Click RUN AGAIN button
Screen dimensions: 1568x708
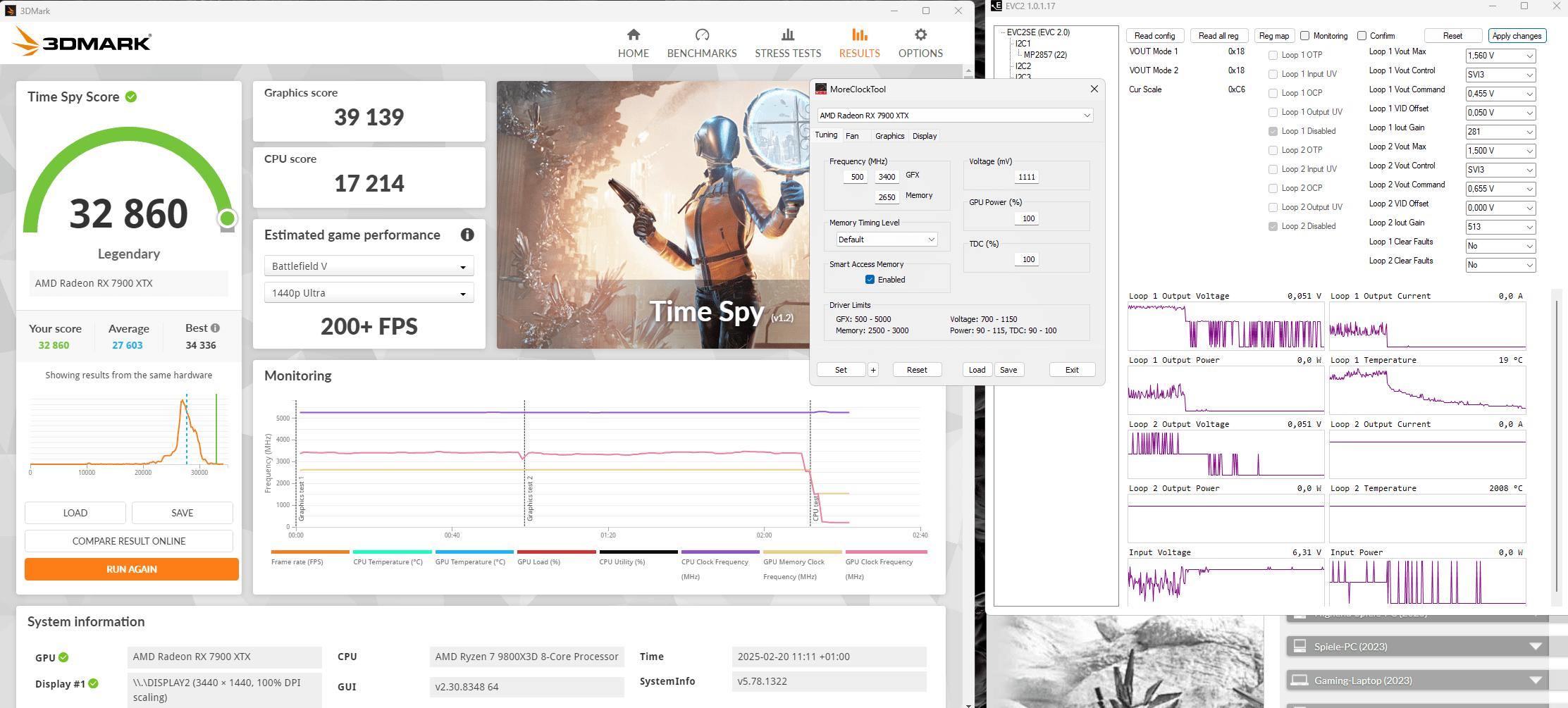click(x=132, y=569)
